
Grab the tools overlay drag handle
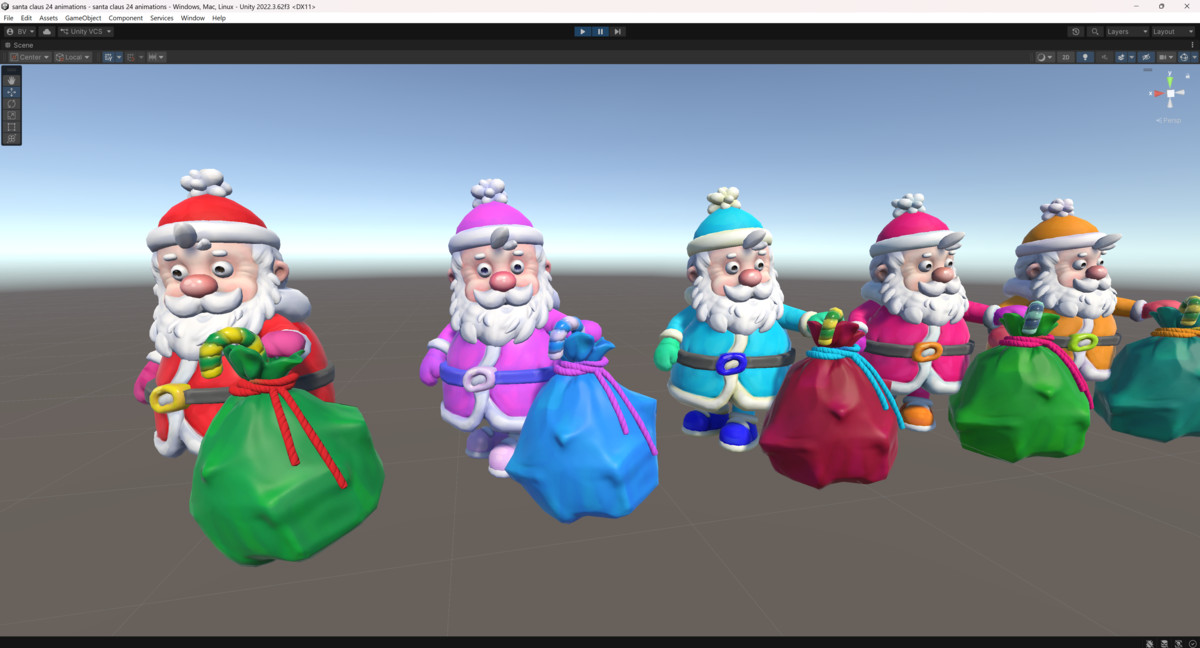pyautogui.click(x=11, y=70)
